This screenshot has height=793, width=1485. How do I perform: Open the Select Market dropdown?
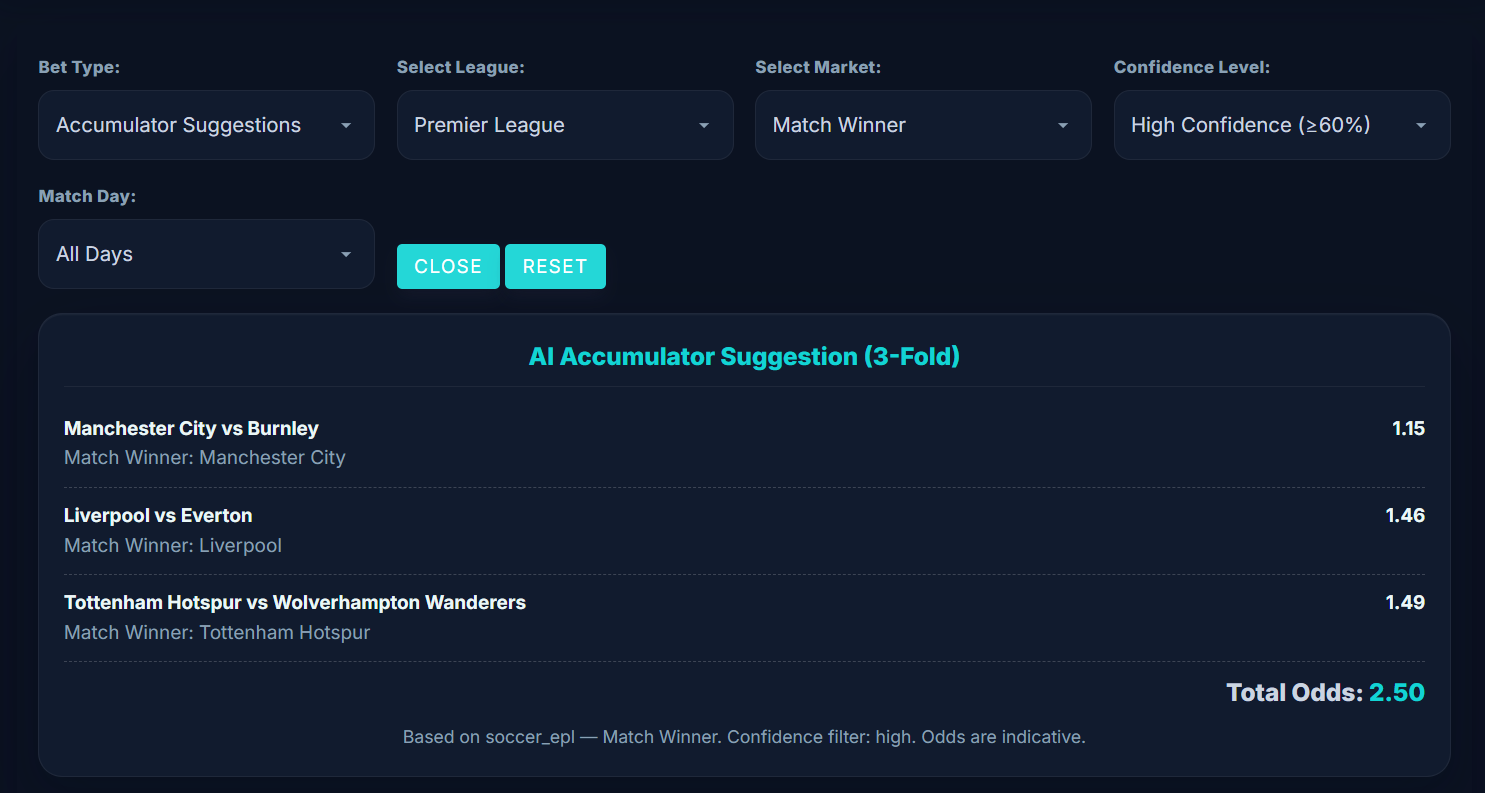pos(922,124)
